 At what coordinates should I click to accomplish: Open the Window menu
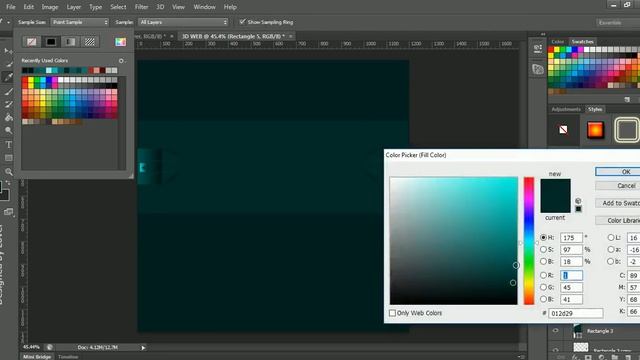coord(204,7)
